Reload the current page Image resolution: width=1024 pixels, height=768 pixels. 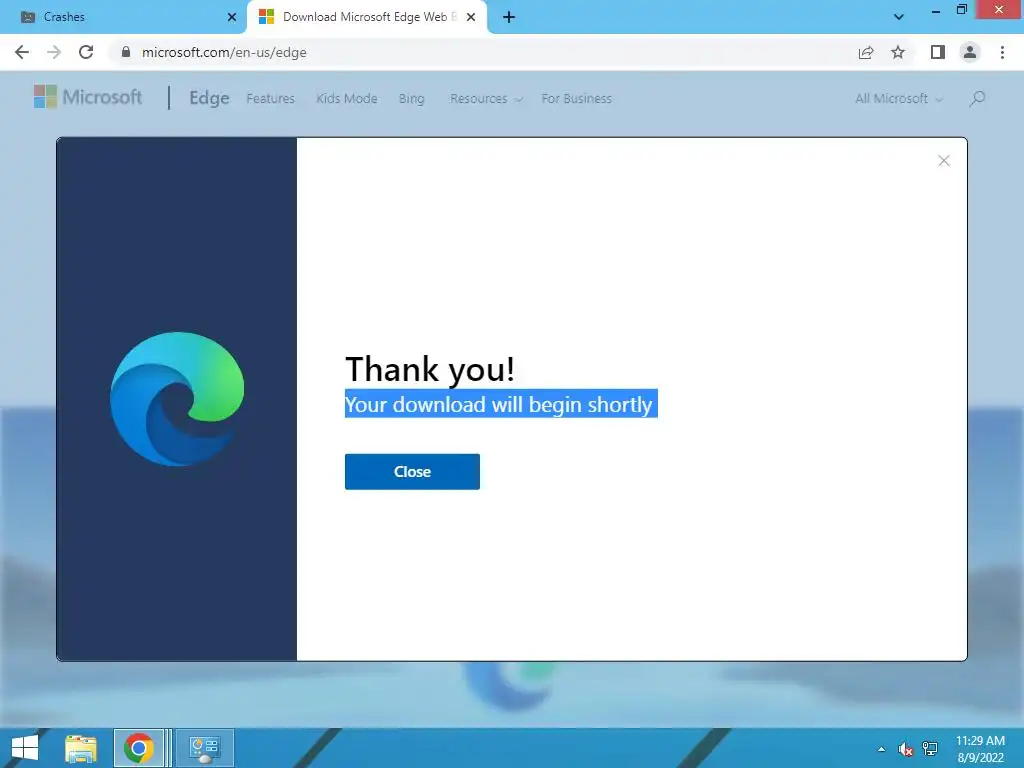tap(86, 52)
